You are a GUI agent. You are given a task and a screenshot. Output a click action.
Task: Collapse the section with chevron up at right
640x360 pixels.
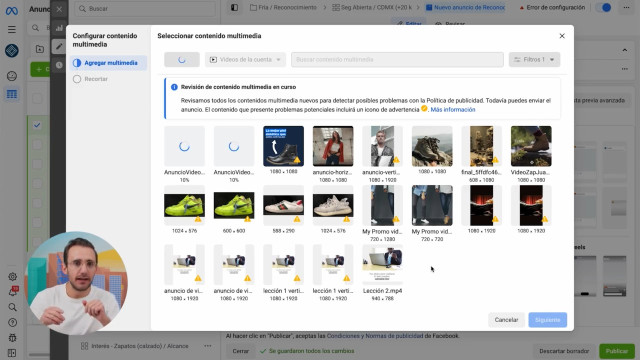click(624, 50)
